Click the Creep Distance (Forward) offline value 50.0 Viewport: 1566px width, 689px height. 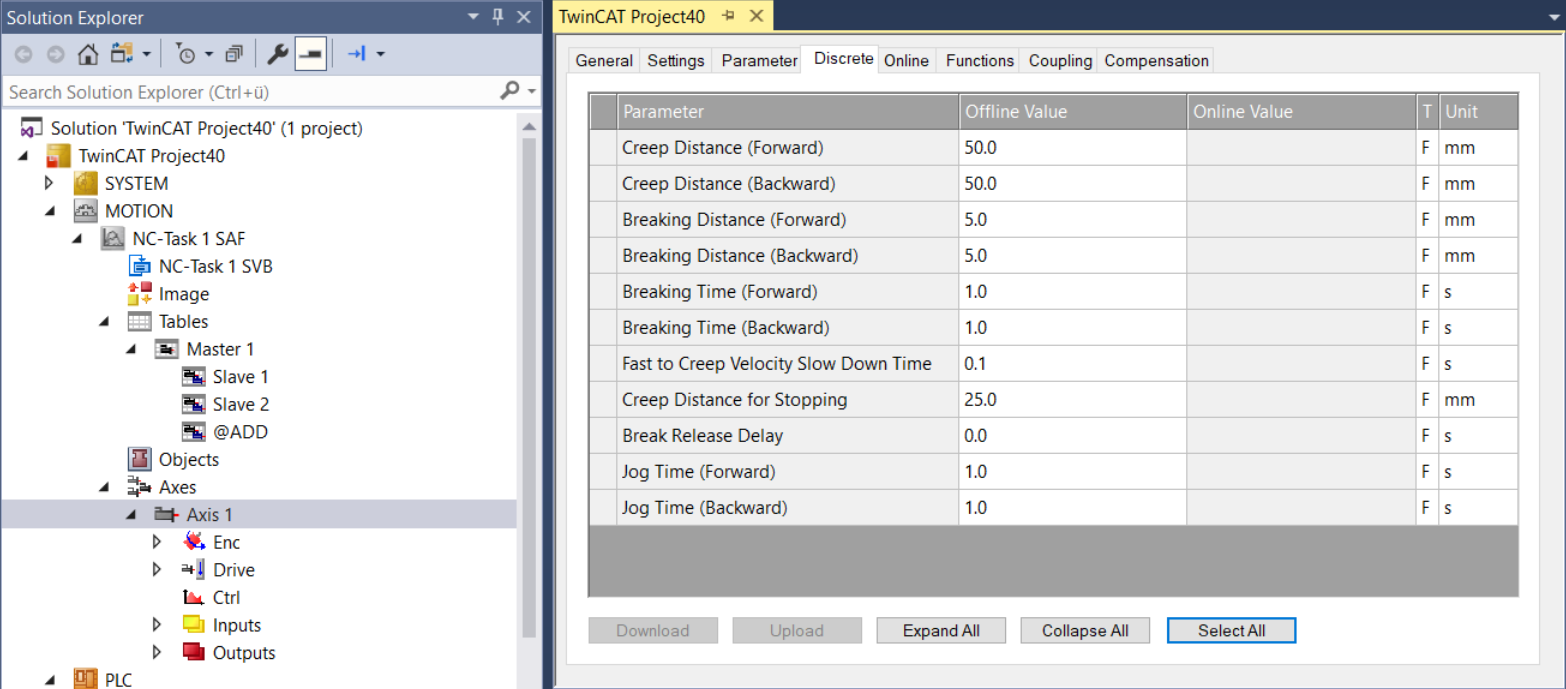(x=1072, y=148)
